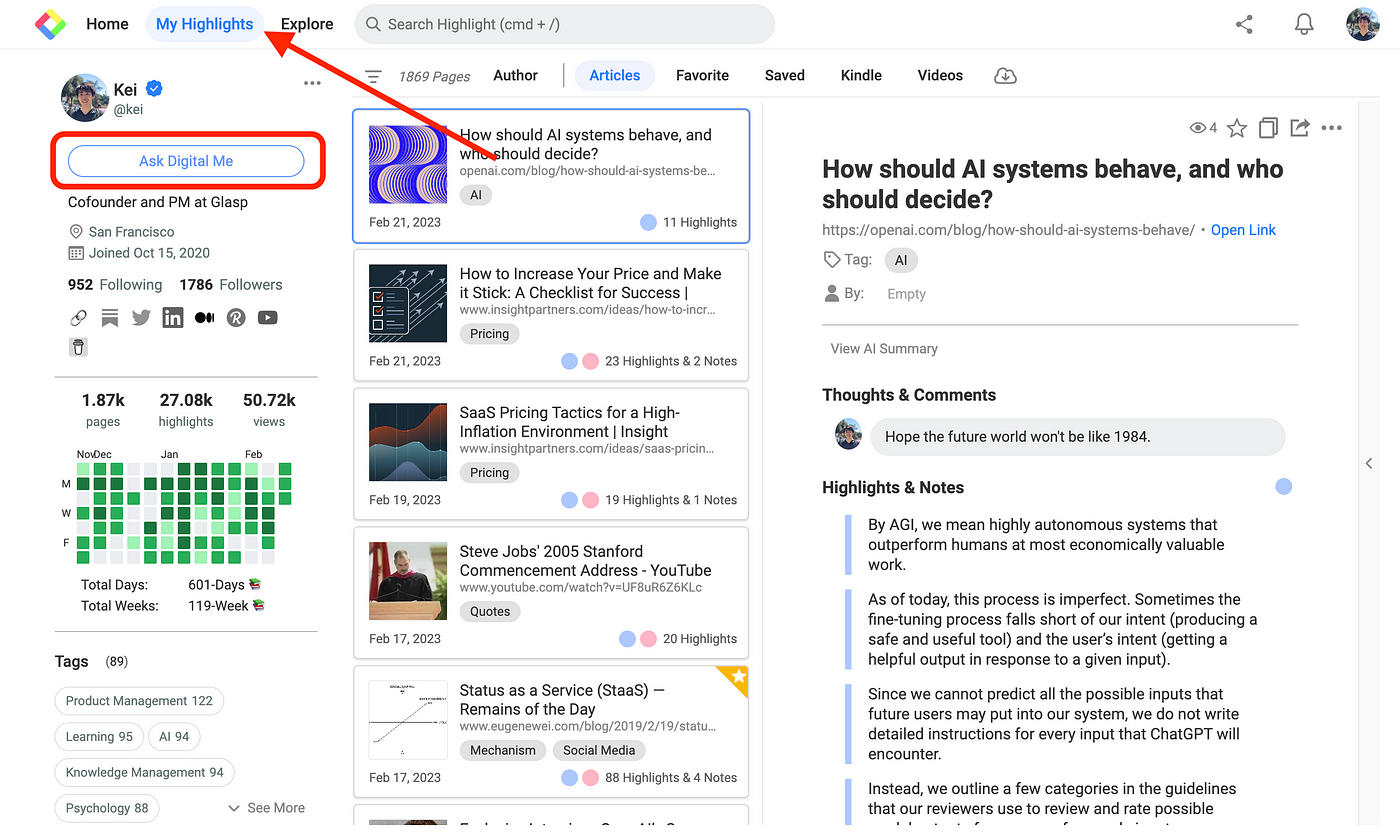
Task: Switch to Author view
Action: pyautogui.click(x=515, y=76)
